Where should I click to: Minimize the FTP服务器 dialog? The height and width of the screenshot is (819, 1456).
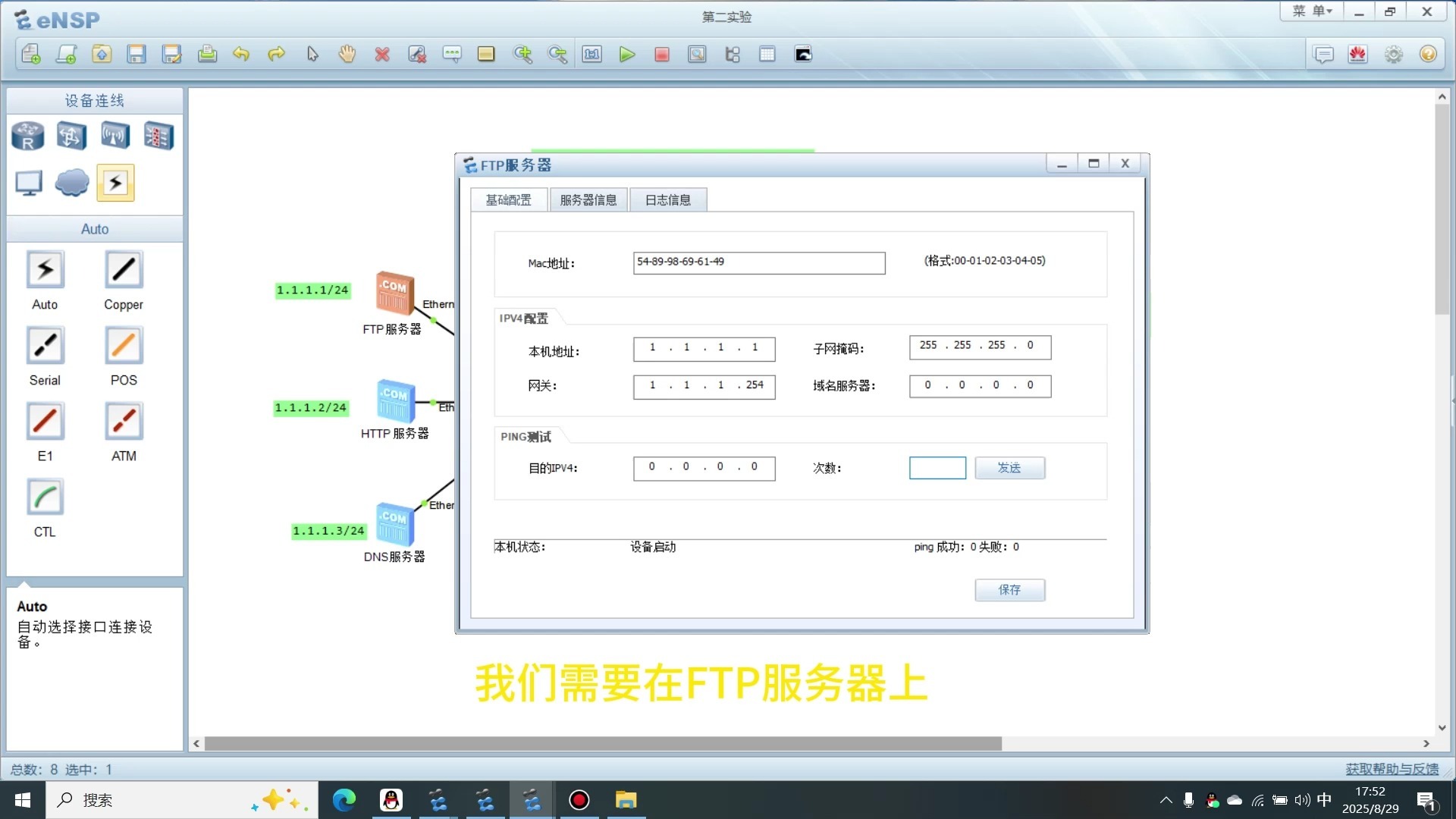point(1062,164)
